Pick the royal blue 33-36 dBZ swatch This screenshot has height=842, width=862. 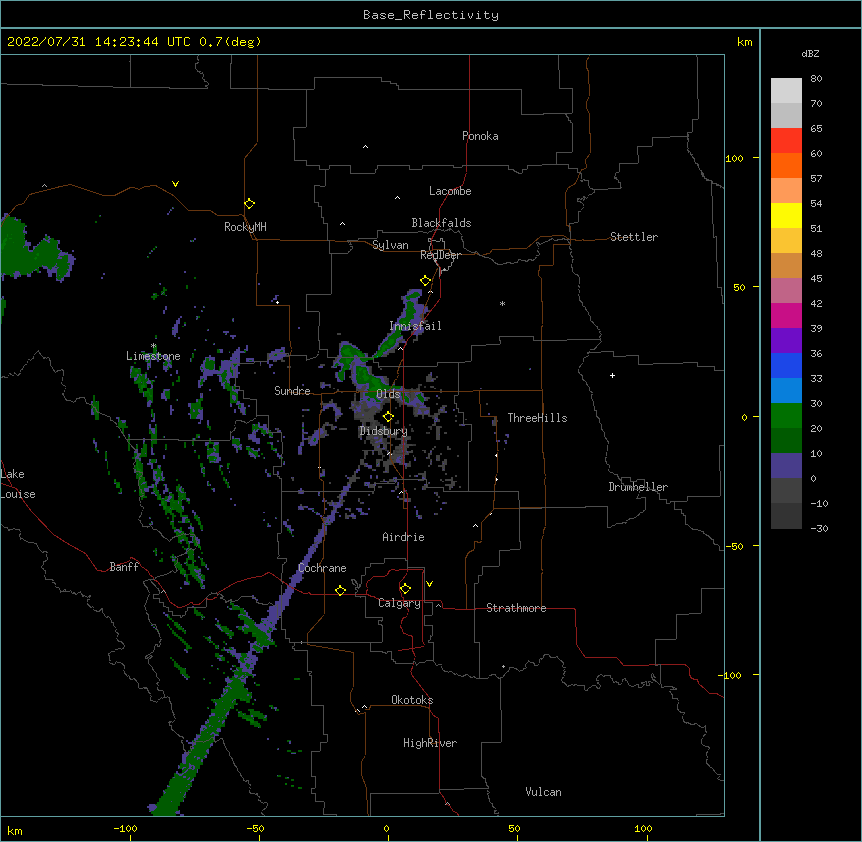pos(786,365)
